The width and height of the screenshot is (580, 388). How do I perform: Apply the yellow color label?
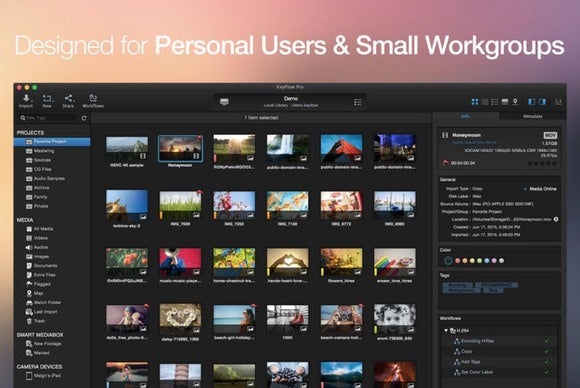click(472, 261)
